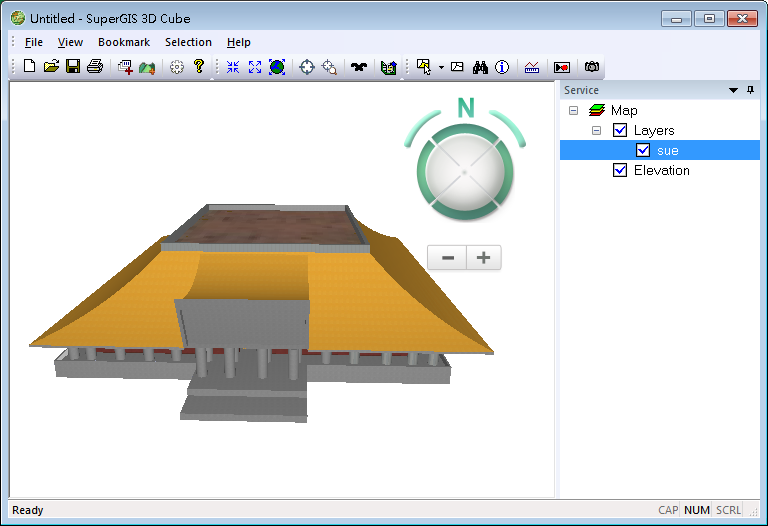Click the Add Layer icon with red plus
The height and width of the screenshot is (526, 768).
point(125,67)
